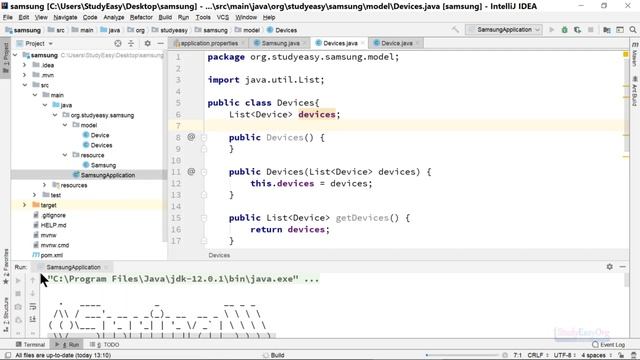Run with coverage icon in toolbar
Viewport: 640px width, 360px height.
[577, 30]
